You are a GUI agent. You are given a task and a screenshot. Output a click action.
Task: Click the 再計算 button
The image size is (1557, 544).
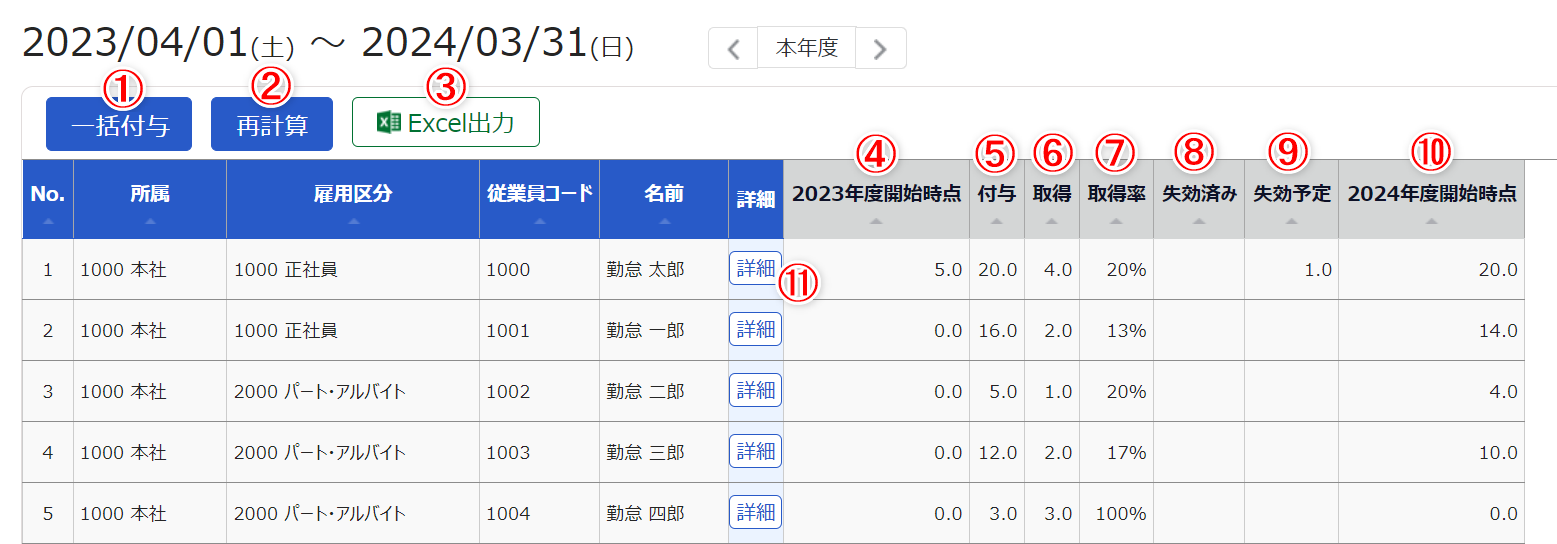coord(272,125)
